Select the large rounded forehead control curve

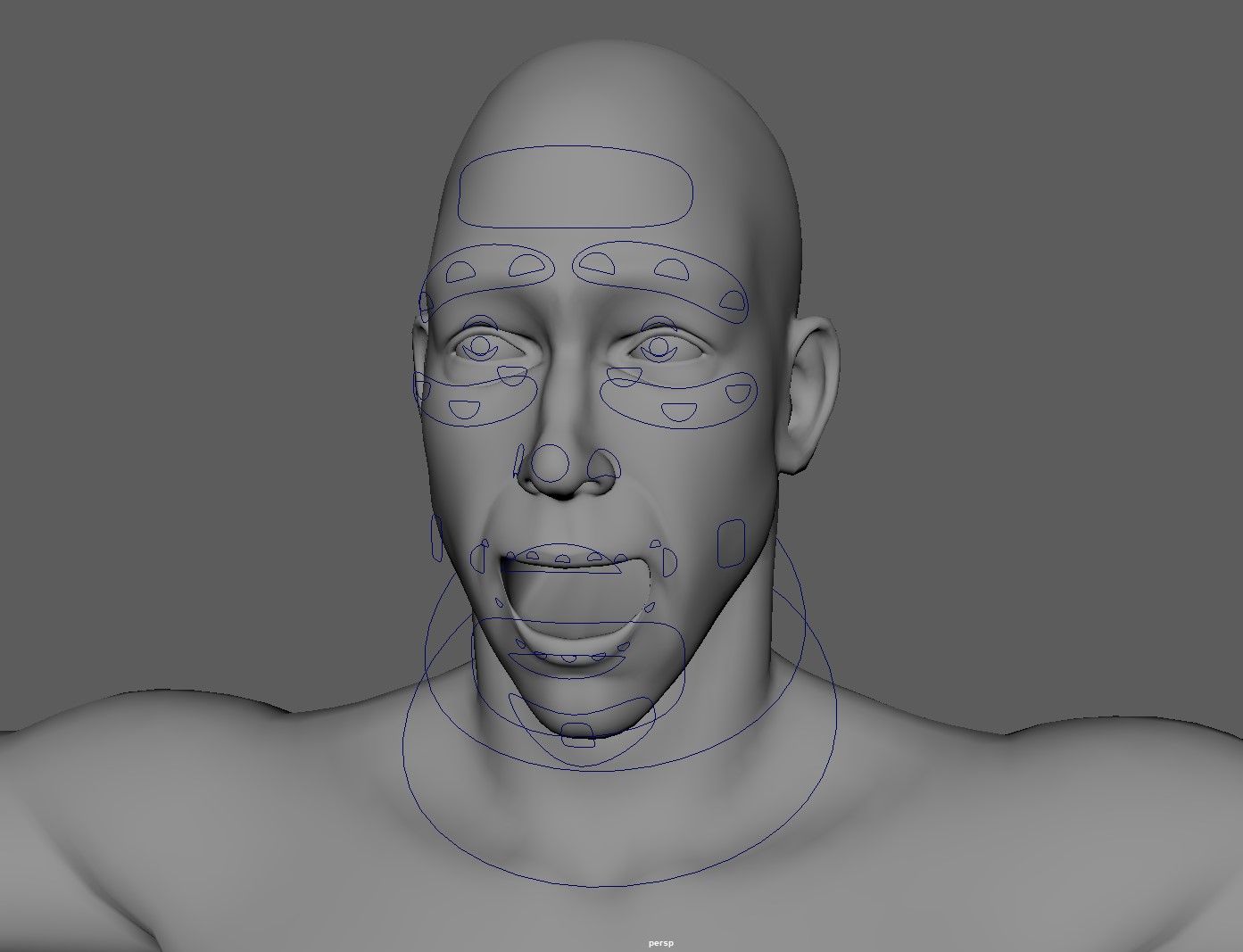[x=576, y=187]
